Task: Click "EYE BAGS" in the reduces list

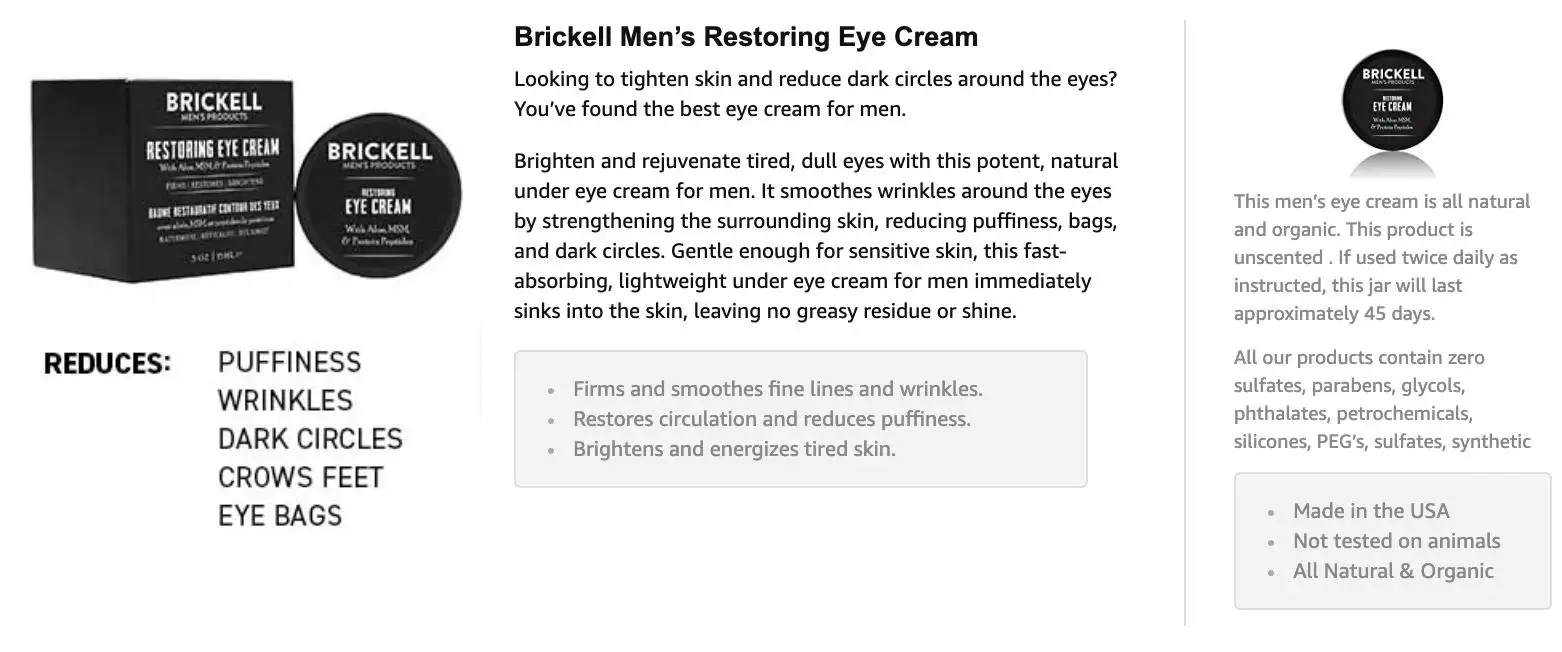Action: (x=280, y=516)
